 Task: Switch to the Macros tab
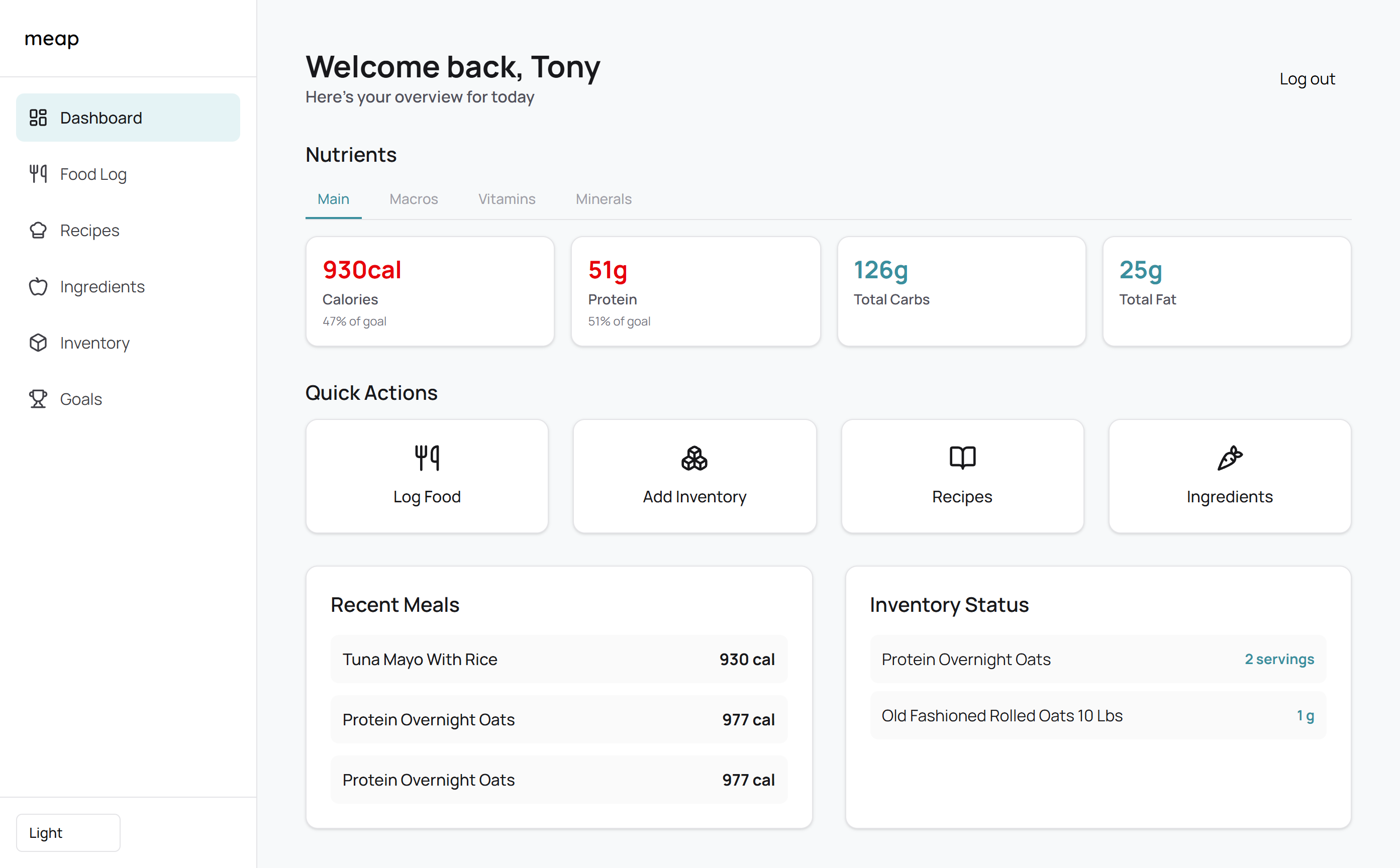click(414, 198)
